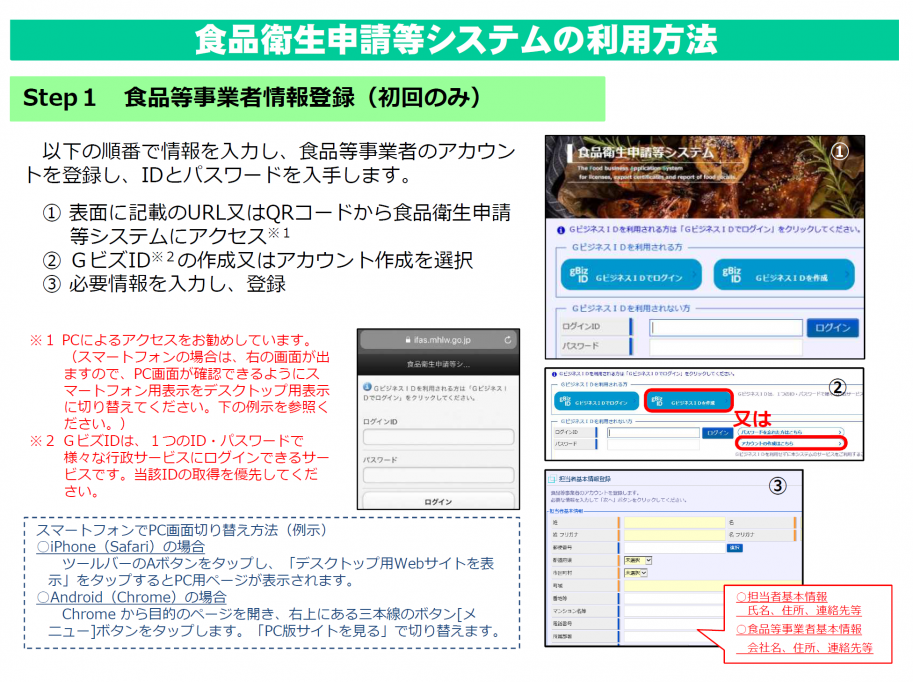
Task: Click the reload icon in phone address bar
Action: coord(508,340)
